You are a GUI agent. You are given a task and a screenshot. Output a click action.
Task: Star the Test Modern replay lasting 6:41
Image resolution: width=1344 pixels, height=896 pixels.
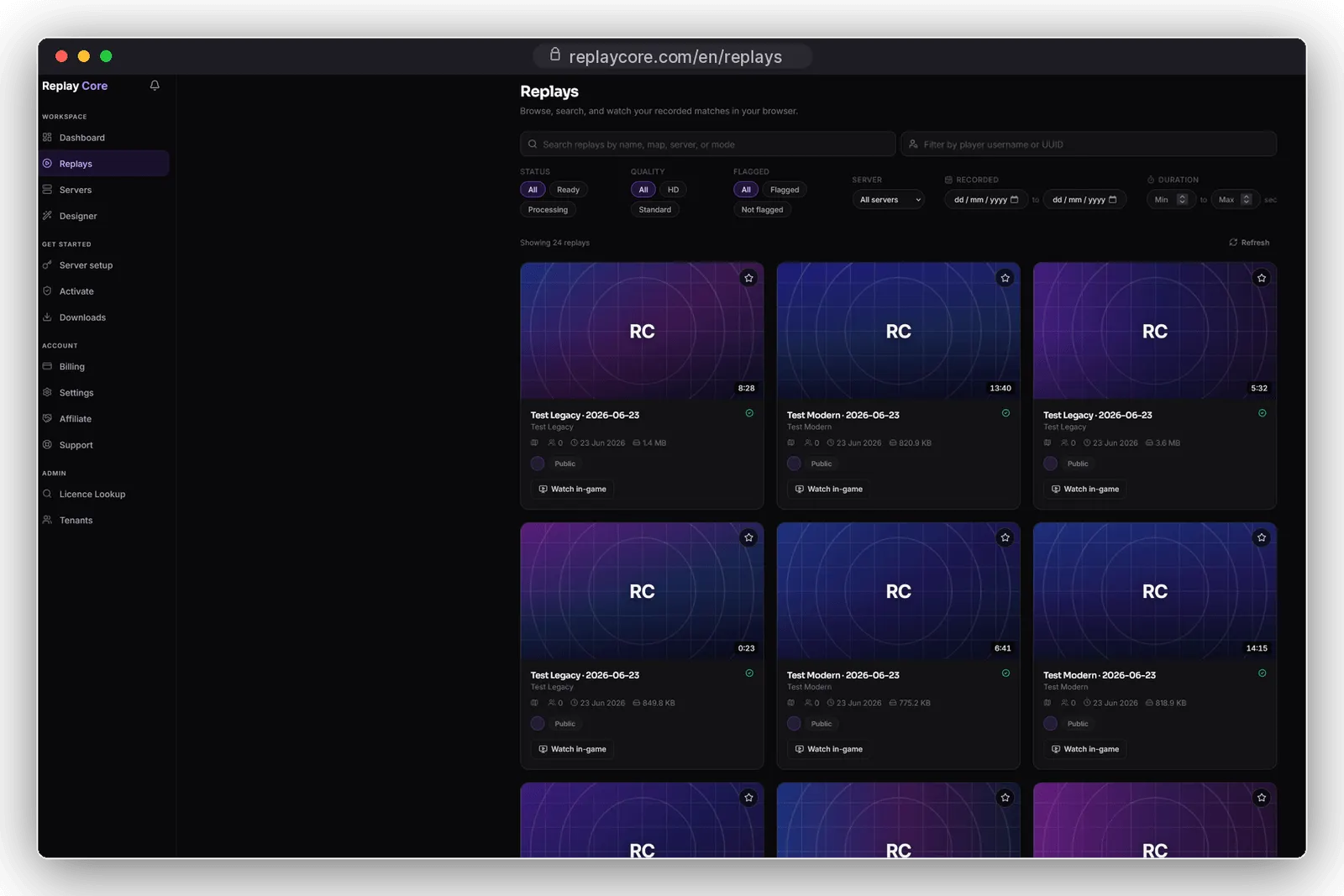pyautogui.click(x=1005, y=537)
